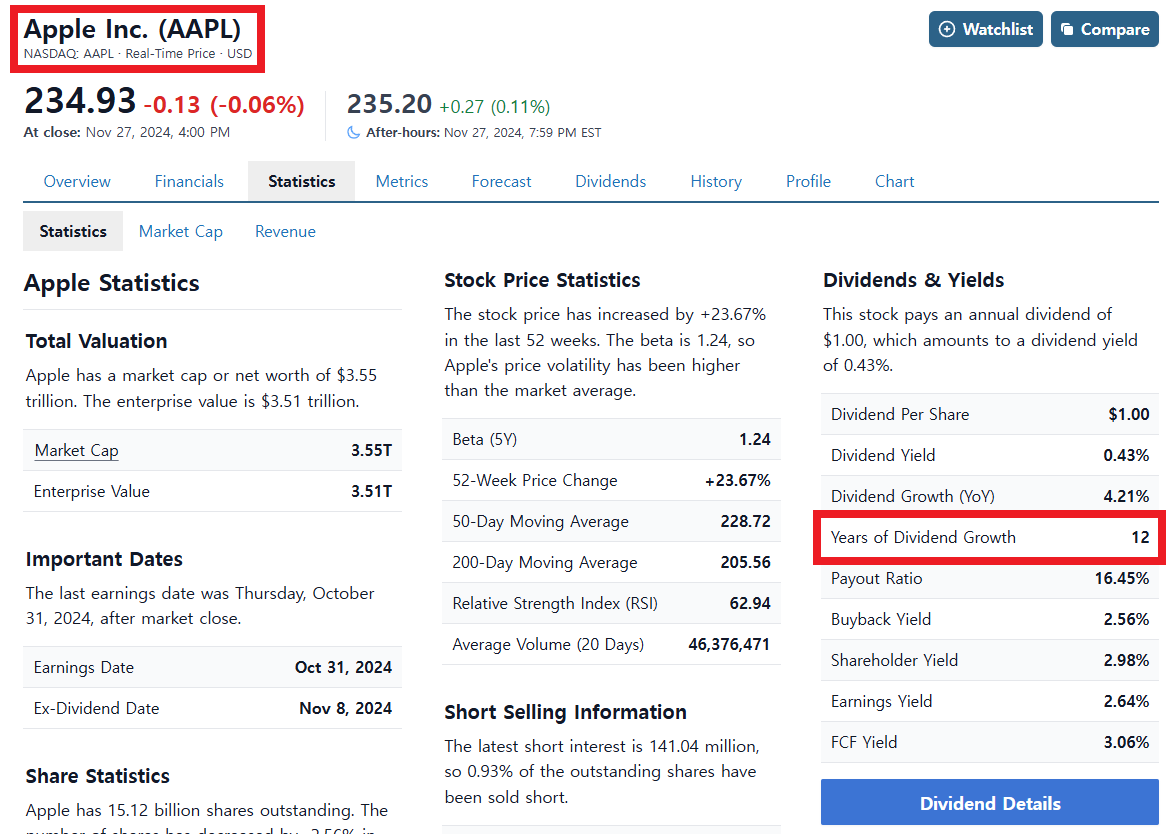Click the 234.93 closing price
Screen dimensions: 1170x834
(80, 101)
